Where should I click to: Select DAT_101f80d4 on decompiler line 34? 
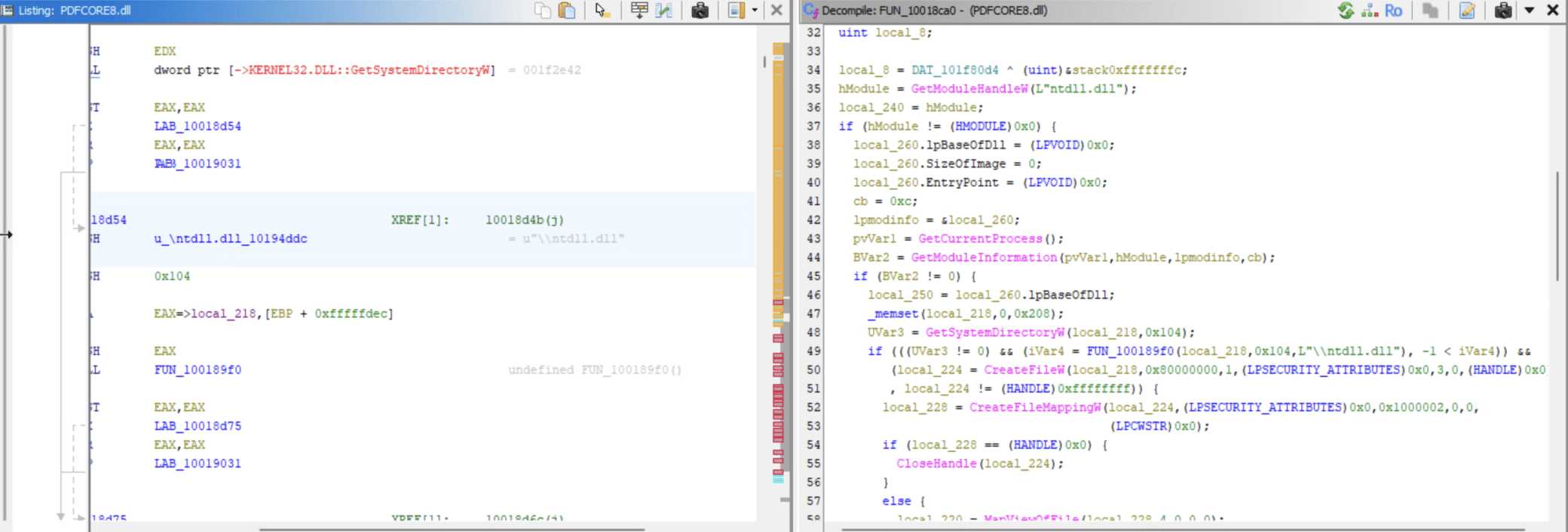pos(954,70)
